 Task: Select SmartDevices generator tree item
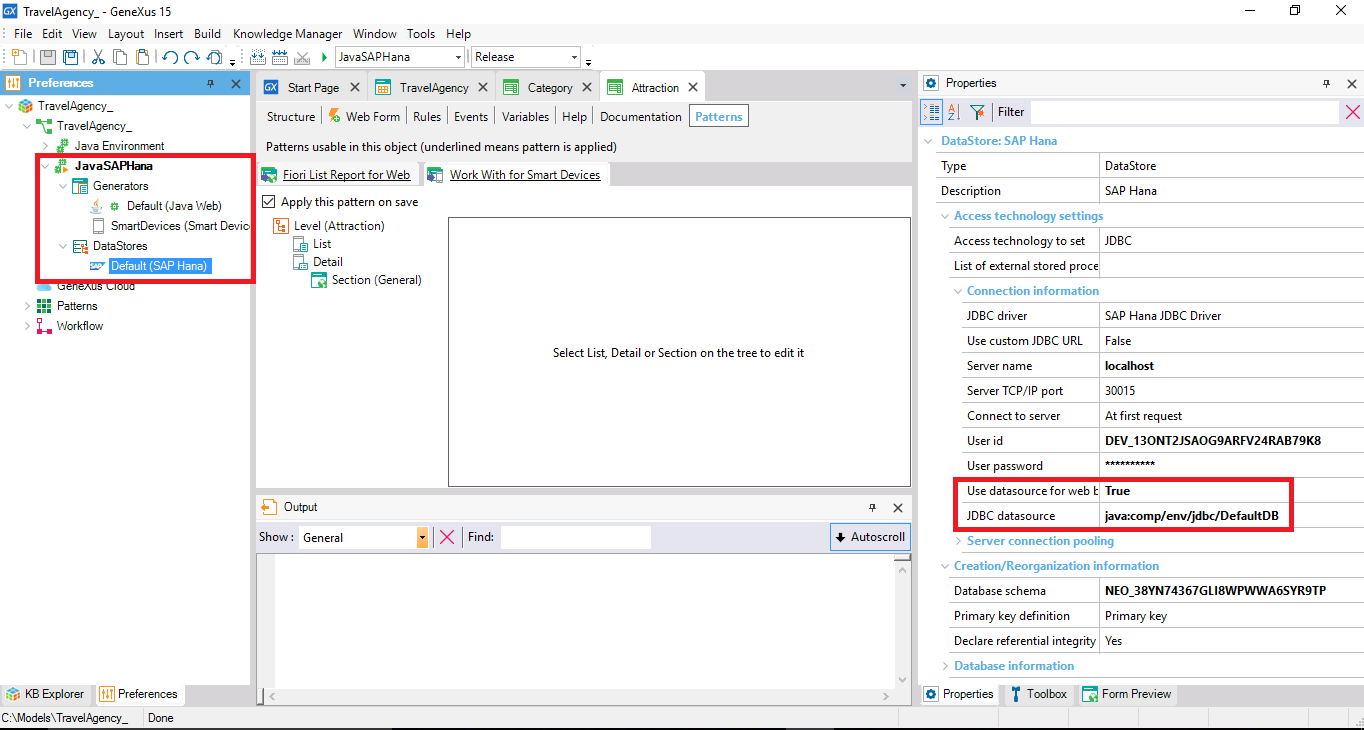click(180, 226)
